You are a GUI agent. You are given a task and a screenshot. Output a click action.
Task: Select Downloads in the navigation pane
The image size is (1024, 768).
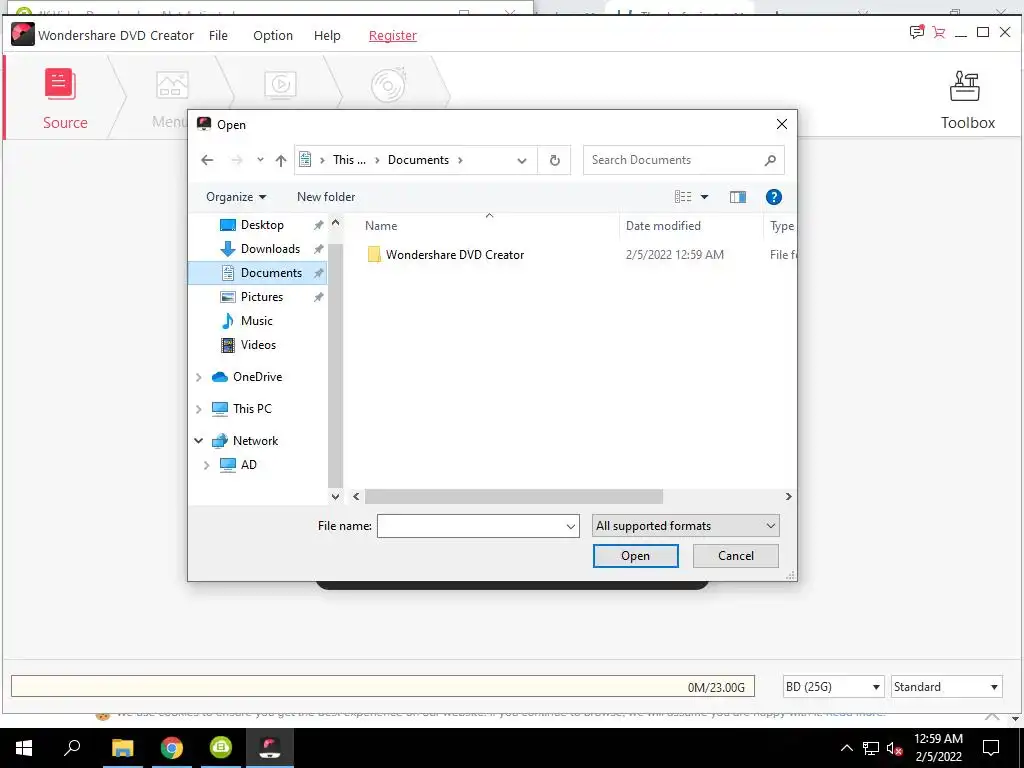tap(270, 249)
